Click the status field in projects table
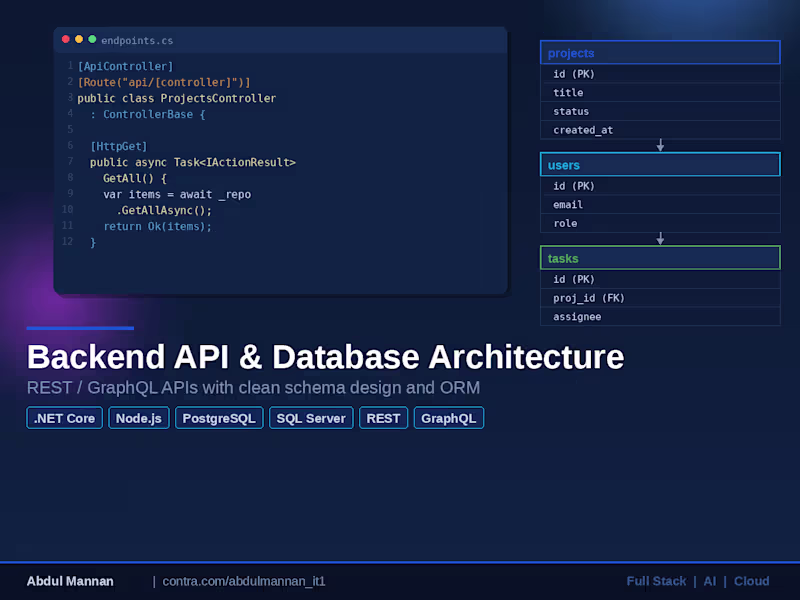The width and height of the screenshot is (800, 600). click(660, 111)
